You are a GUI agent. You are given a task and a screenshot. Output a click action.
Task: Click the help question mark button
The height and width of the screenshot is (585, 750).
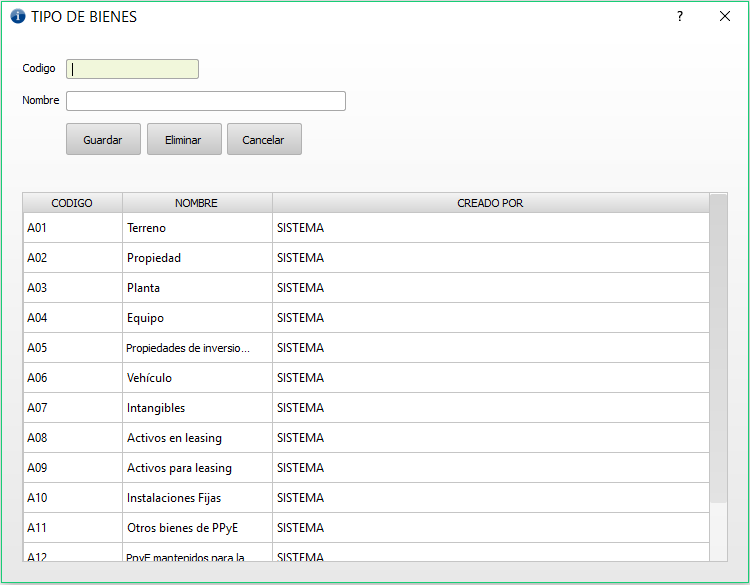click(x=680, y=17)
